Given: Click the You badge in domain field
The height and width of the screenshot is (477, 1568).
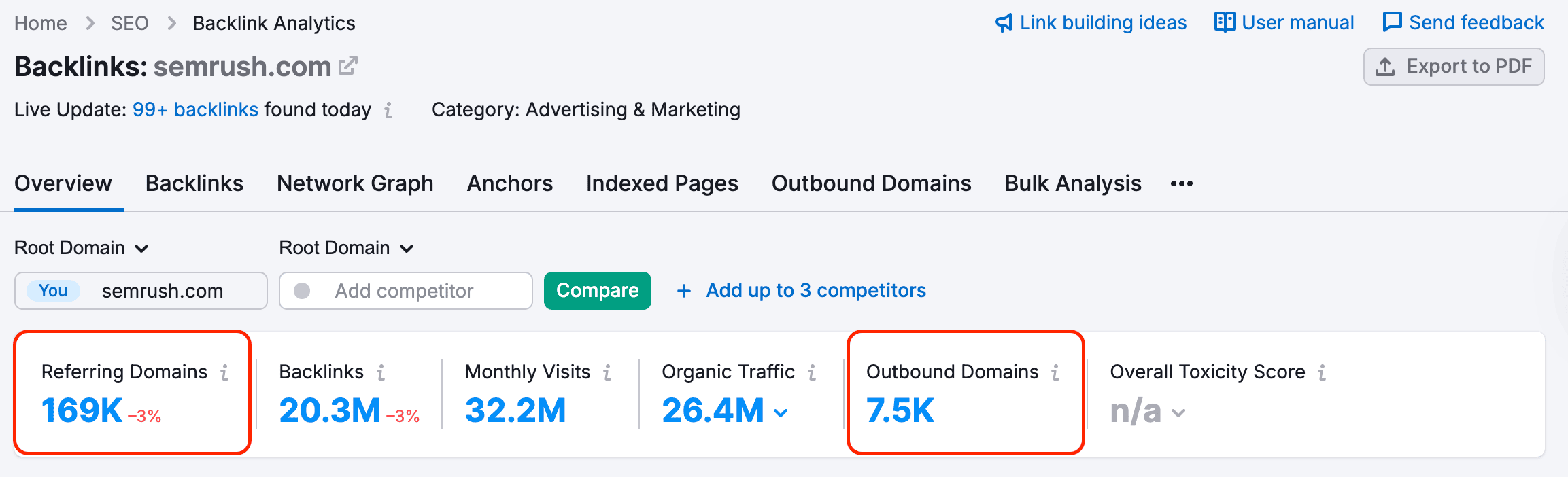Looking at the screenshot, I should (x=53, y=291).
